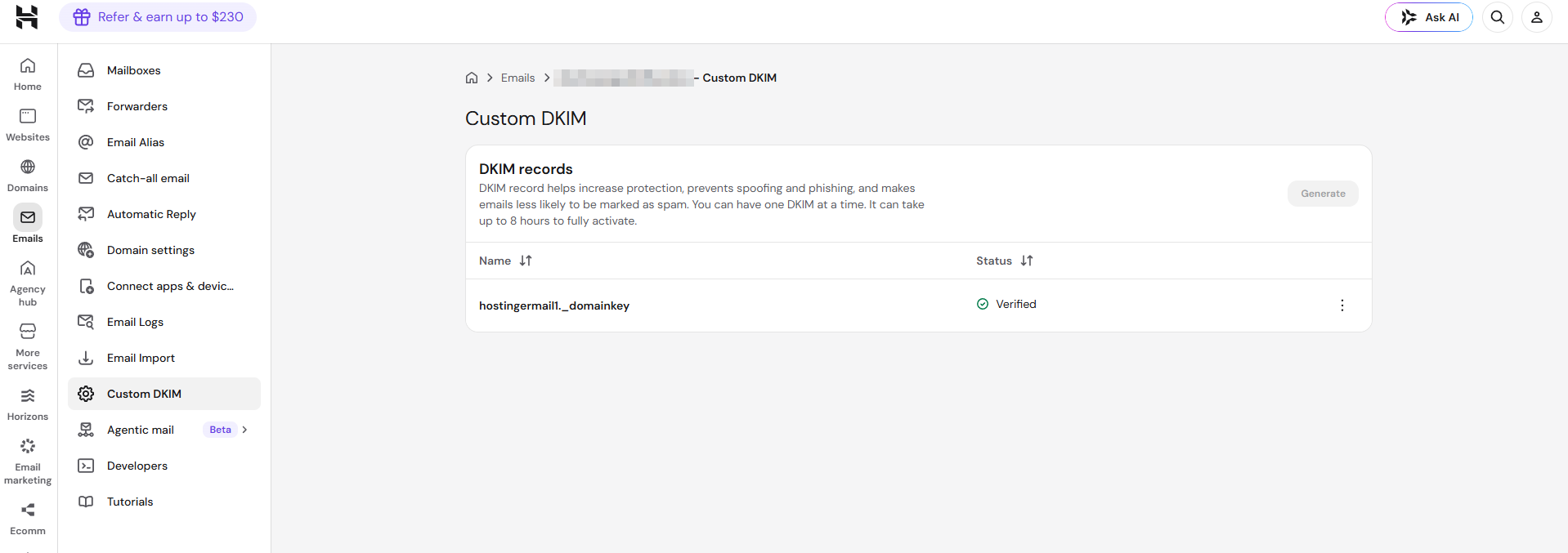1568x553 pixels.
Task: Open the Forwarders menu item
Action: click(164, 106)
